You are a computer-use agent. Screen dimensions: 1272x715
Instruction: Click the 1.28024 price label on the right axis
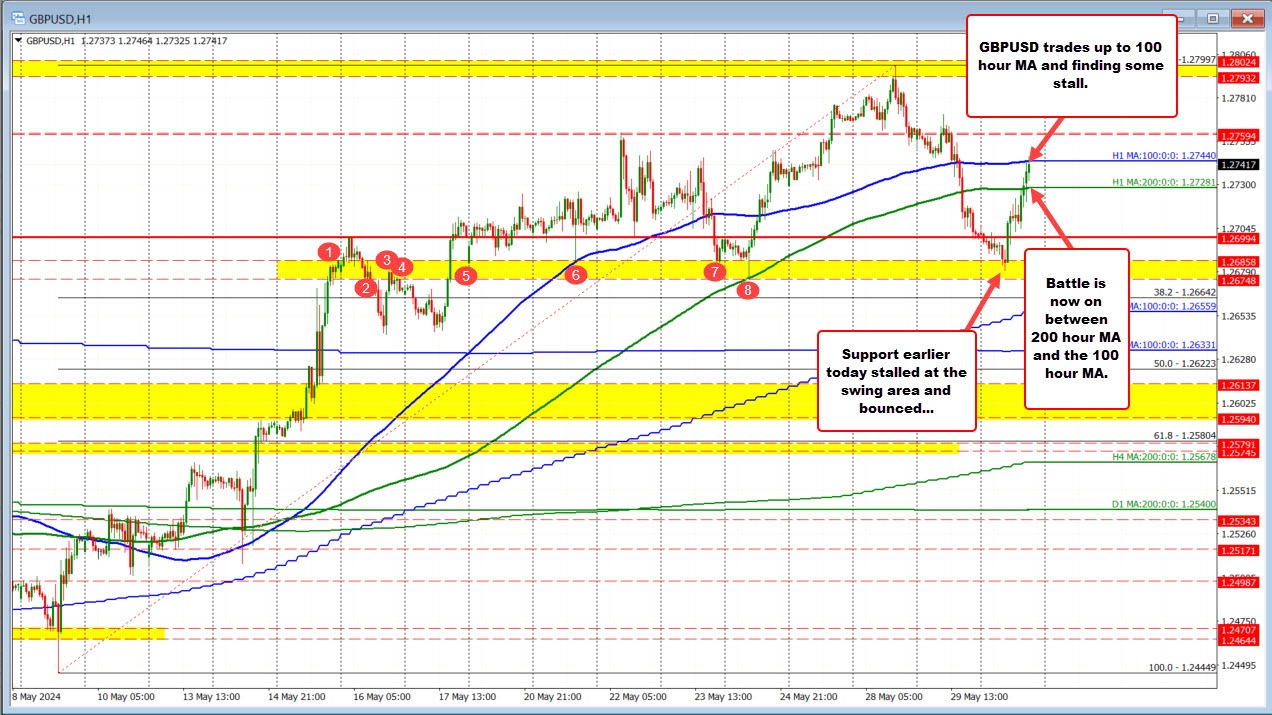pyautogui.click(x=1240, y=61)
